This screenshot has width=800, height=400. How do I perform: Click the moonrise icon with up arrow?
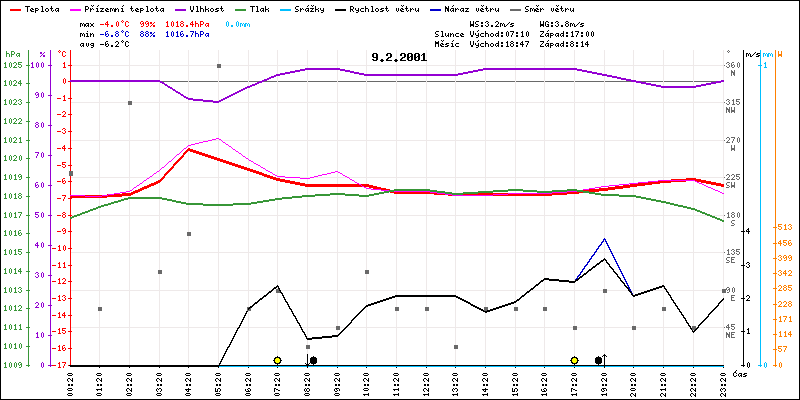(601, 360)
